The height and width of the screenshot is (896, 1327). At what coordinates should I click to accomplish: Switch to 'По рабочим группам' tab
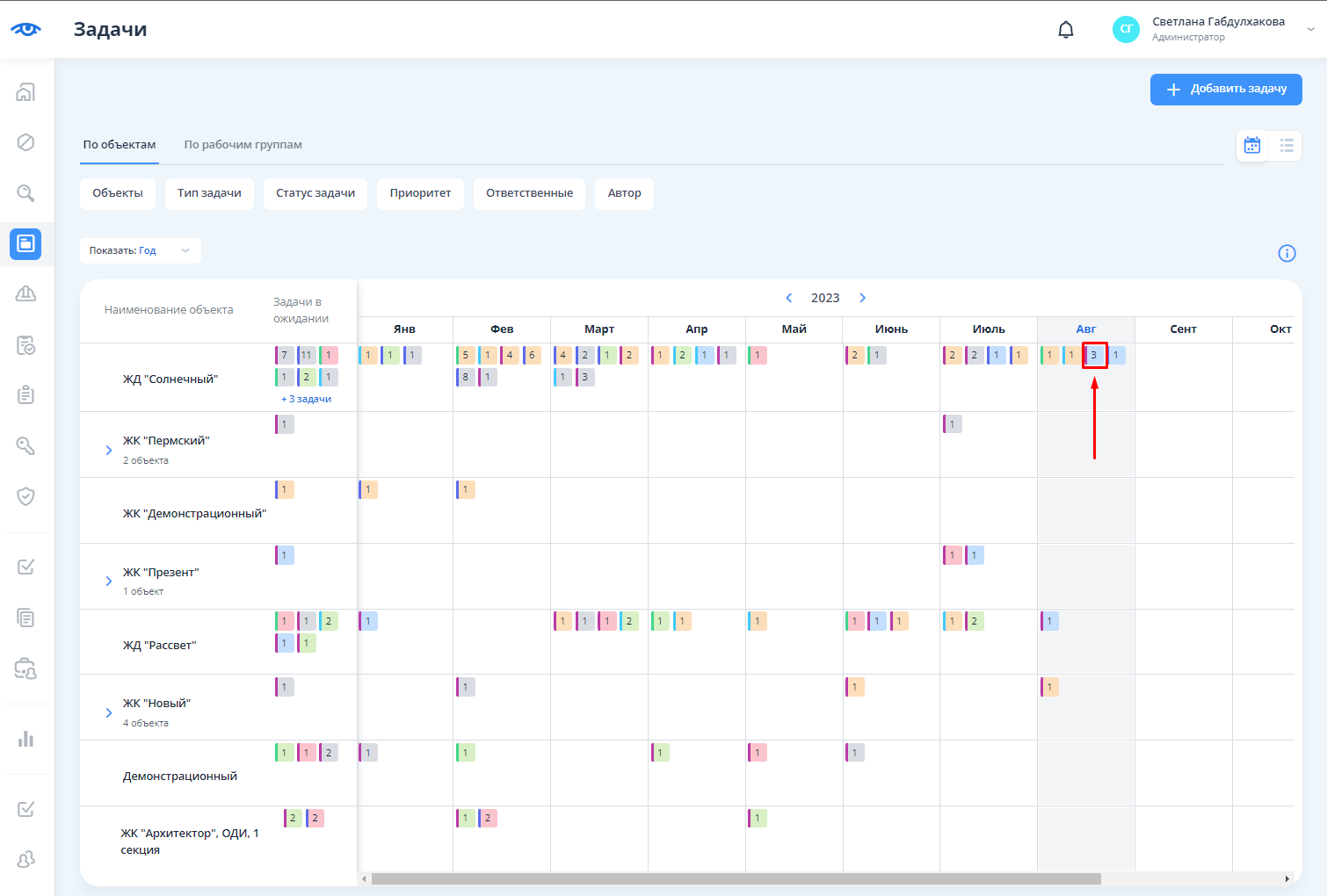click(x=243, y=145)
